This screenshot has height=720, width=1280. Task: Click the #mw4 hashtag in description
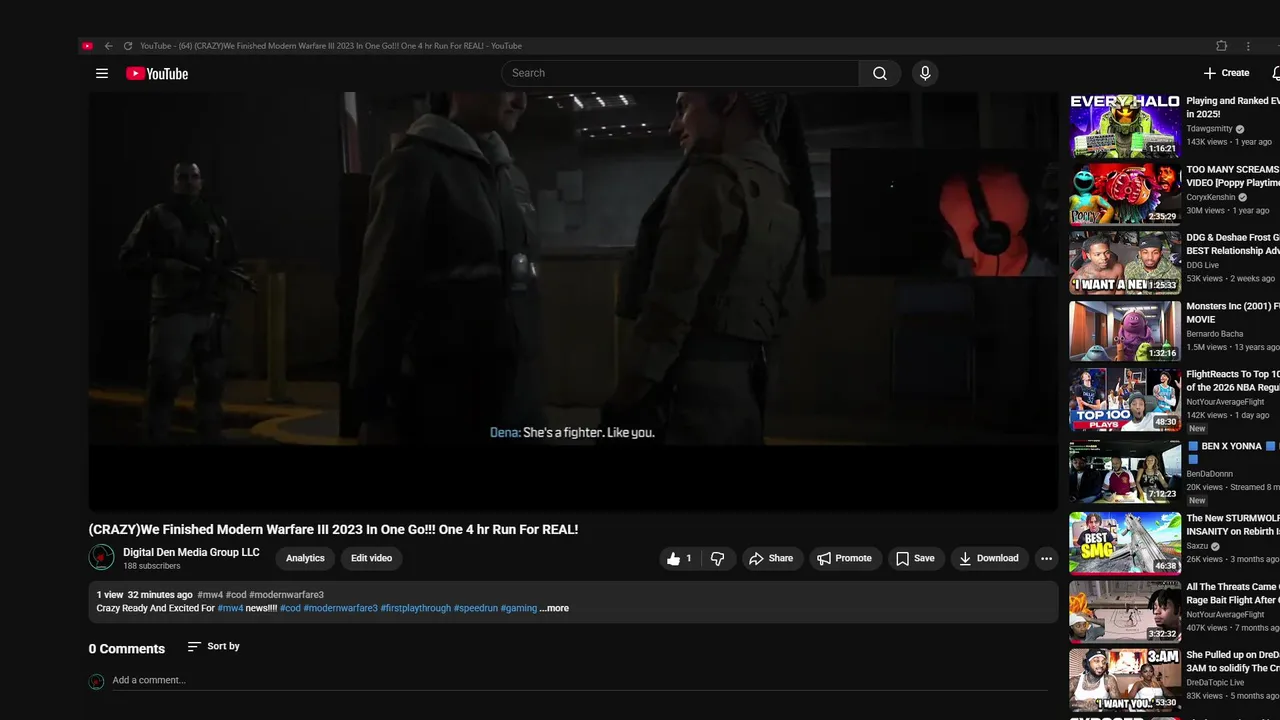tap(230, 608)
